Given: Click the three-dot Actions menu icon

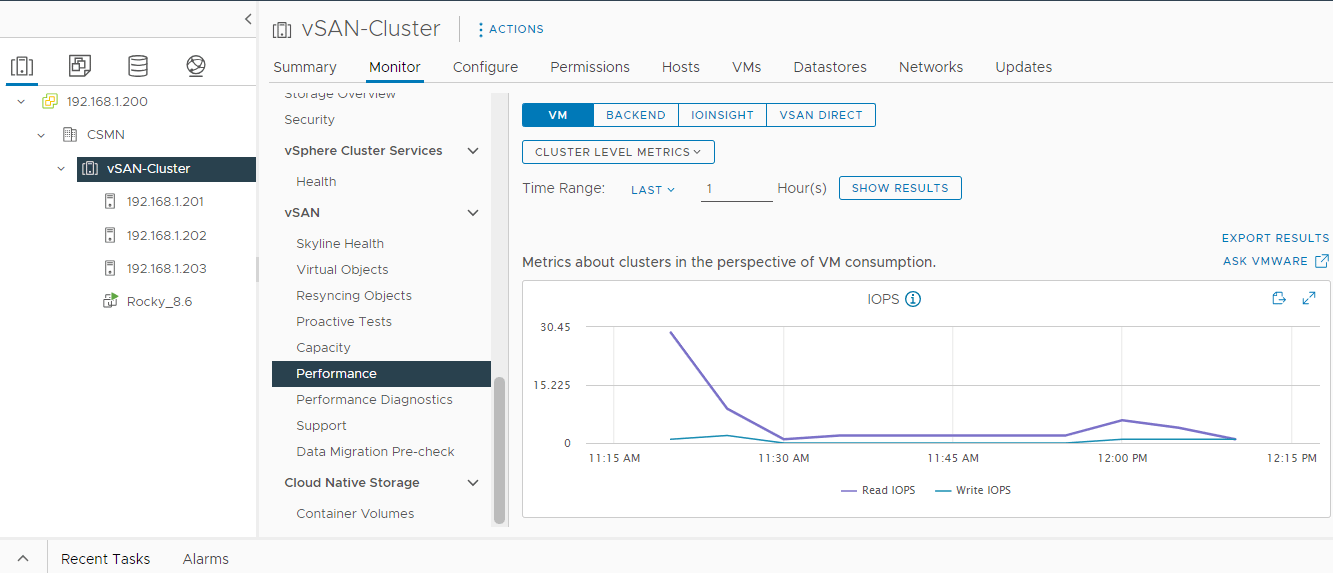Looking at the screenshot, I should [481, 30].
